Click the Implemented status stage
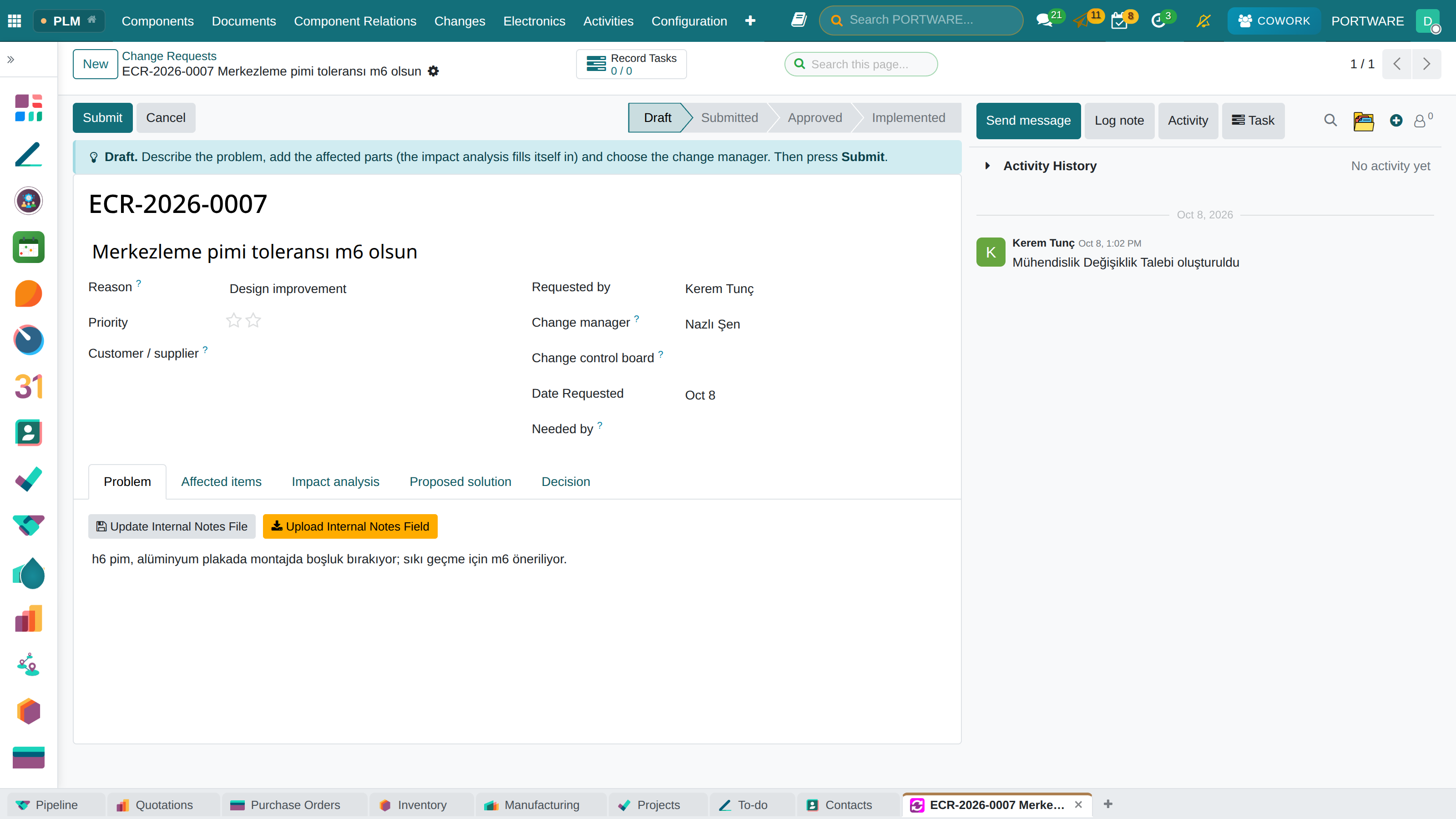 (x=908, y=117)
